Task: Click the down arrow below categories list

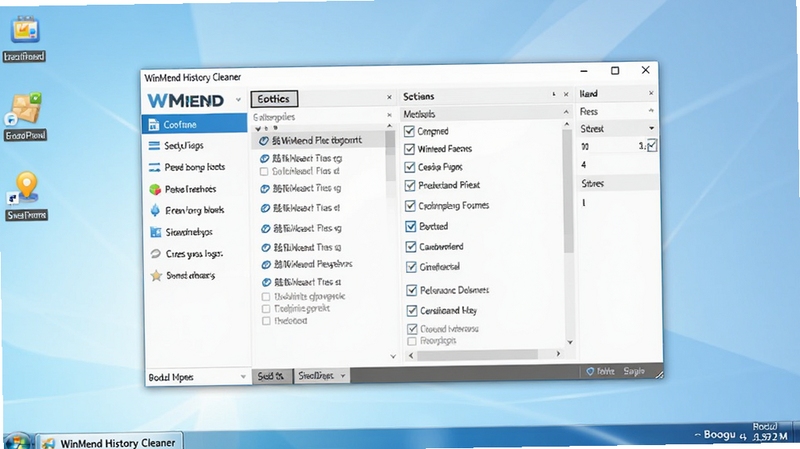Action: pyautogui.click(x=393, y=356)
